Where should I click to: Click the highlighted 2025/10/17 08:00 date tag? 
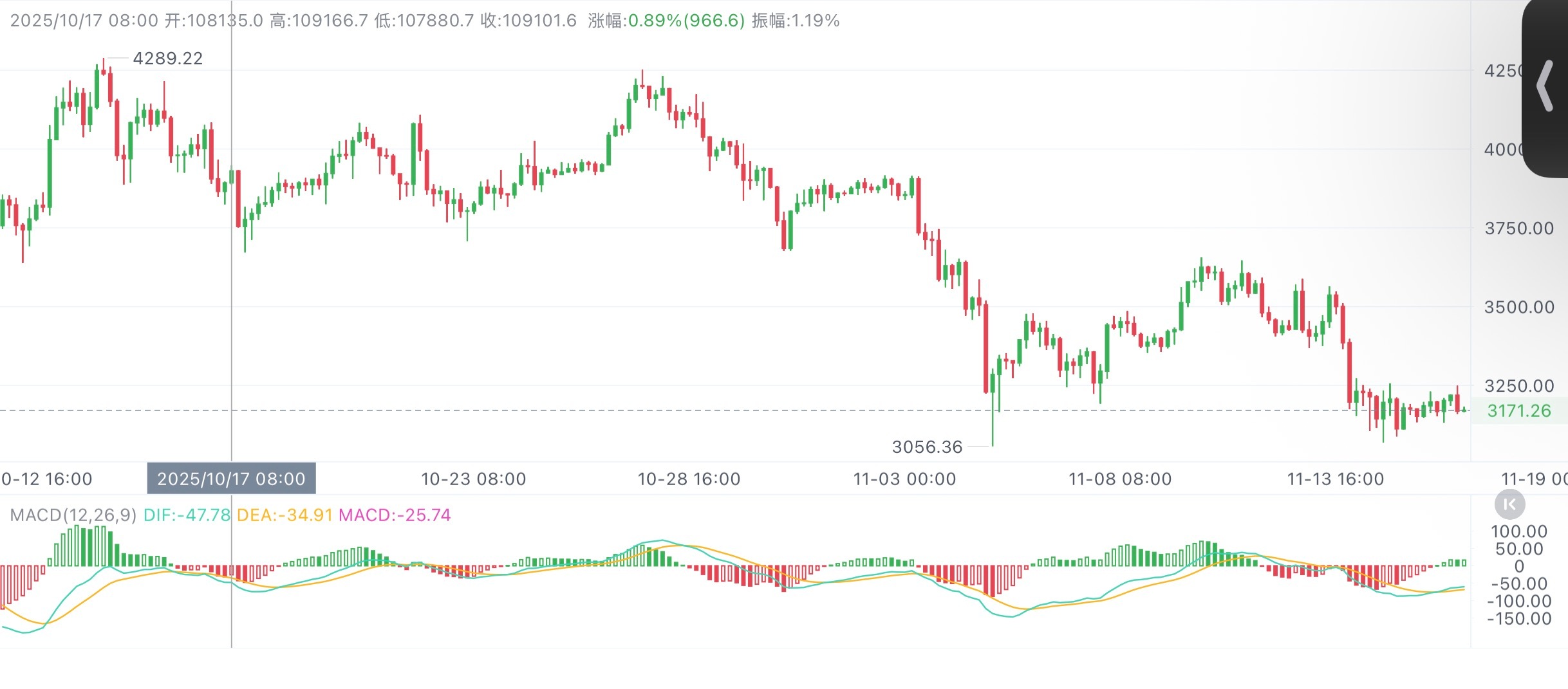230,479
